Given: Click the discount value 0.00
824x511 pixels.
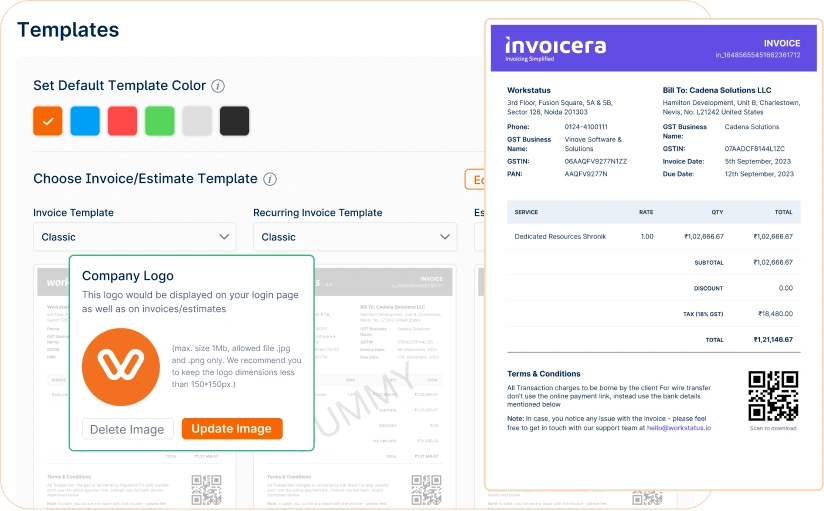Looking at the screenshot, I should click(786, 288).
